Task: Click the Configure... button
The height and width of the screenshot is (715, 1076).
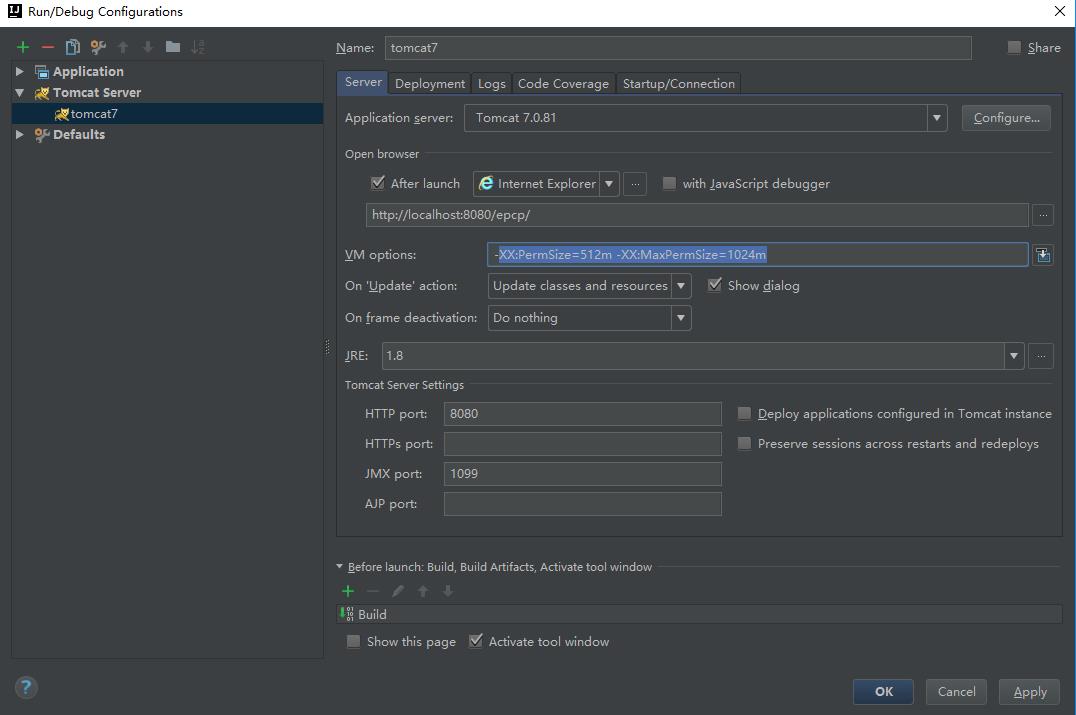Action: tap(1006, 118)
